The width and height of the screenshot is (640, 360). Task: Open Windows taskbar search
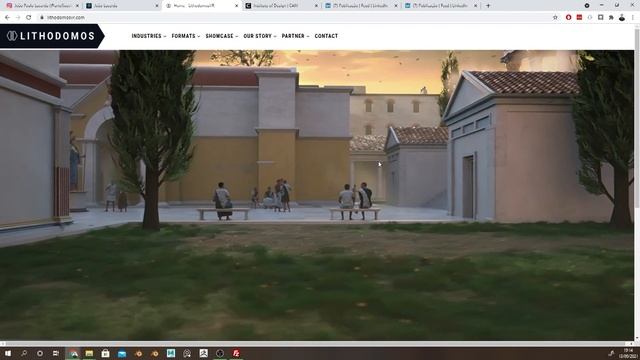pyautogui.click(x=24, y=353)
